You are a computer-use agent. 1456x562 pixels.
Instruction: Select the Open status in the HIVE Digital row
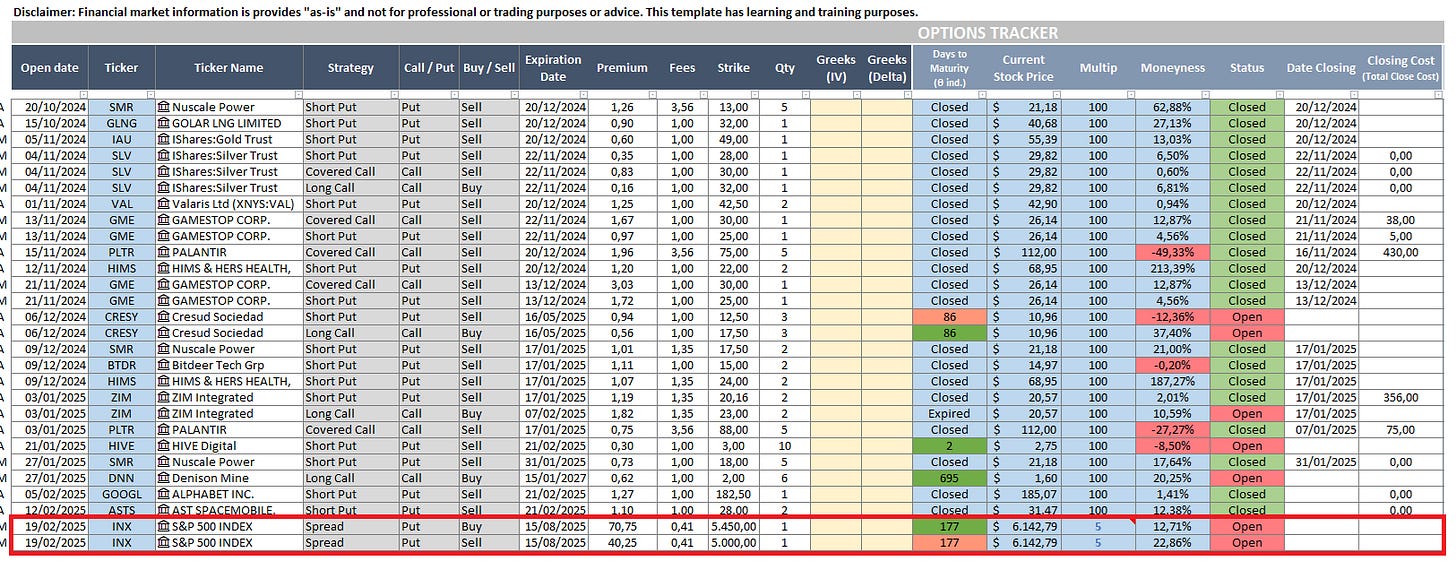(x=1247, y=446)
